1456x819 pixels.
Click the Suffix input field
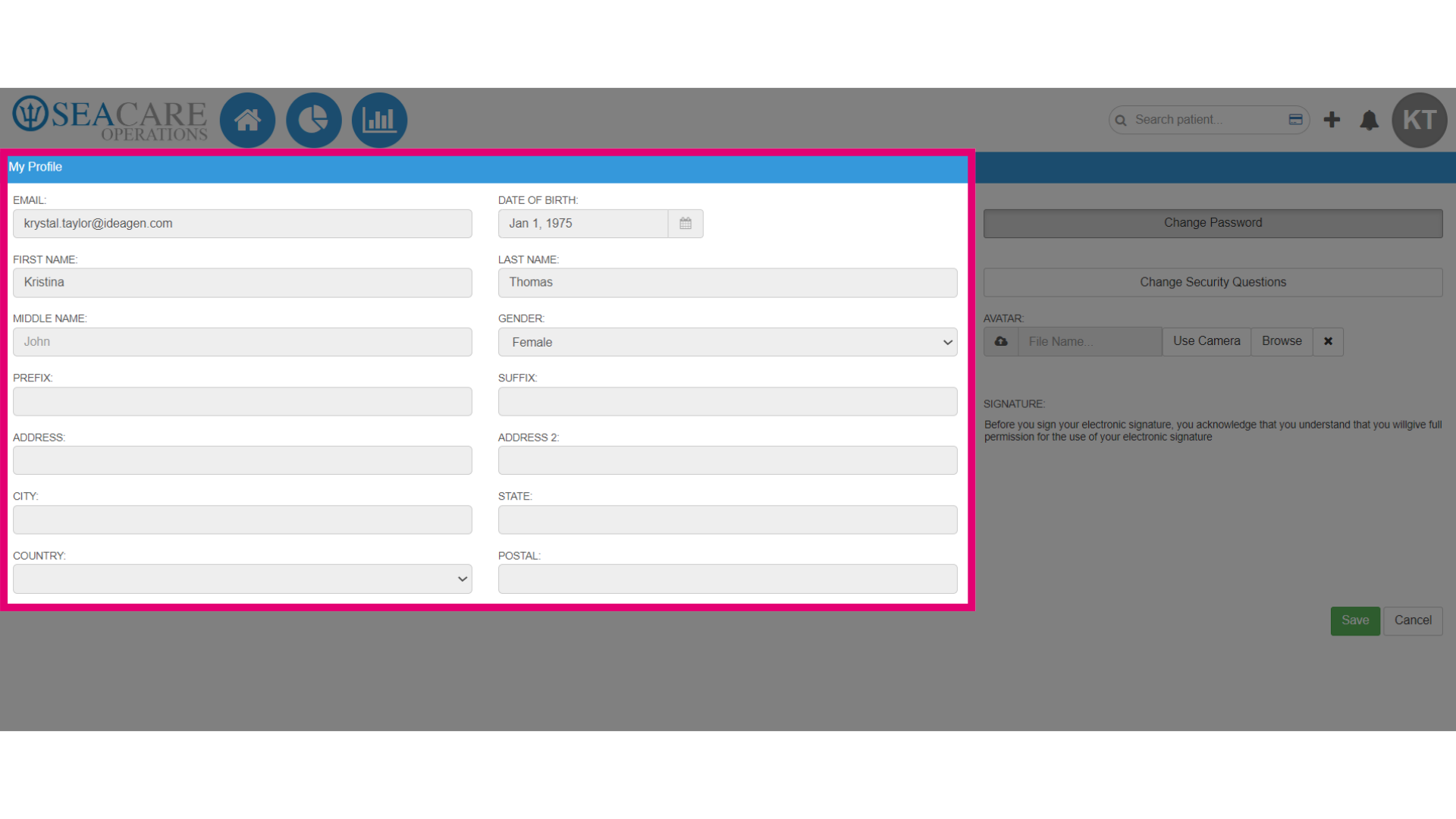click(x=727, y=401)
